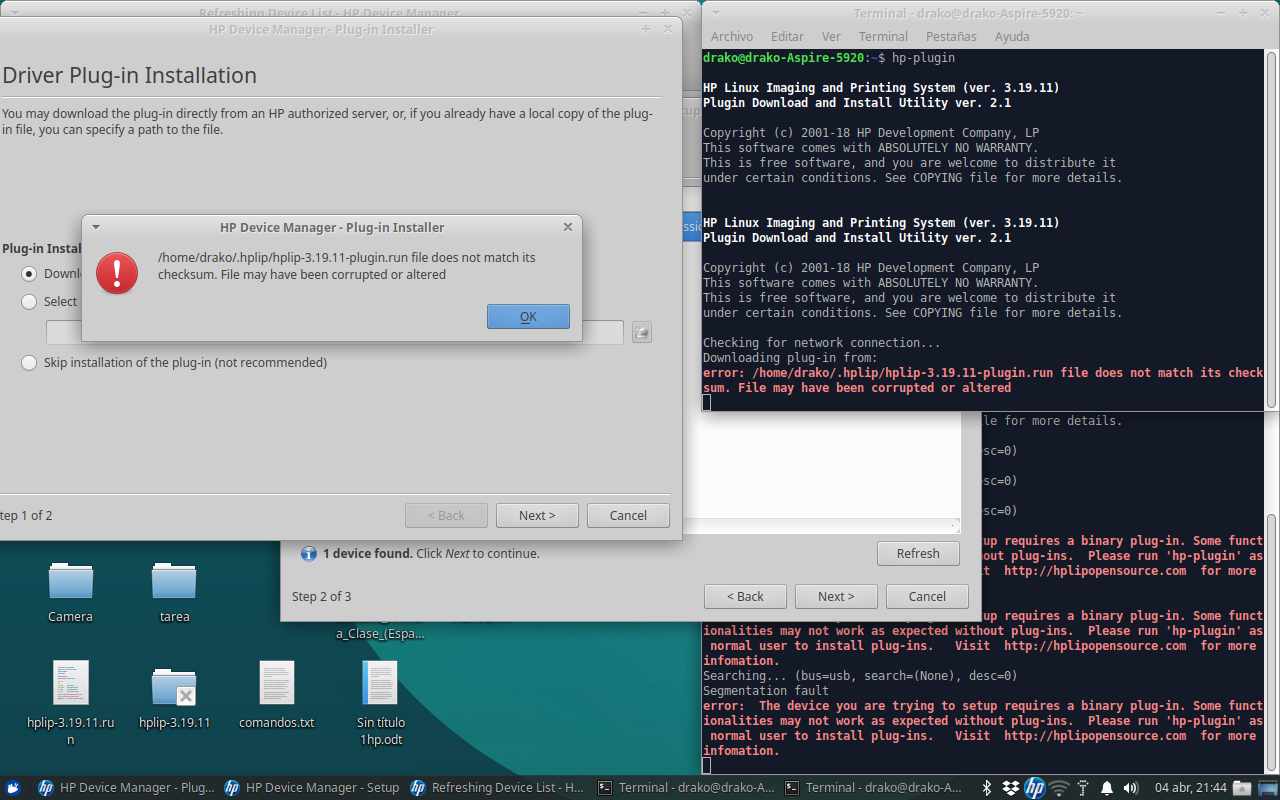
Task: Go Back in the Setup window
Action: [x=745, y=596]
